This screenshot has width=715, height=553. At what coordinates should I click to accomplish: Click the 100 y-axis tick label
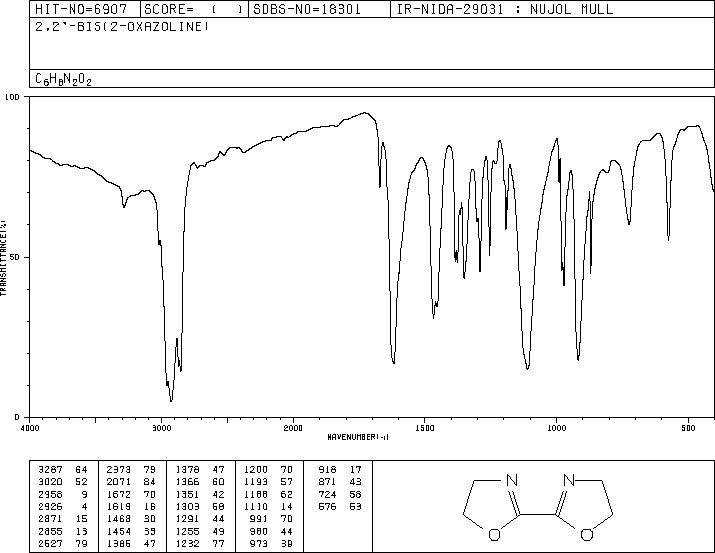[12, 97]
